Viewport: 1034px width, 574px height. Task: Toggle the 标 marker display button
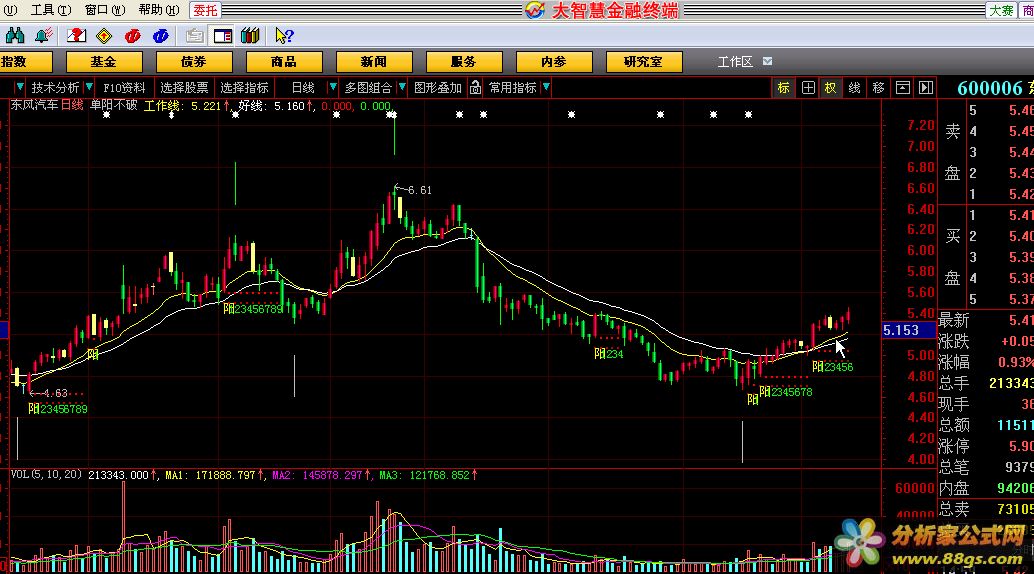pyautogui.click(x=783, y=88)
